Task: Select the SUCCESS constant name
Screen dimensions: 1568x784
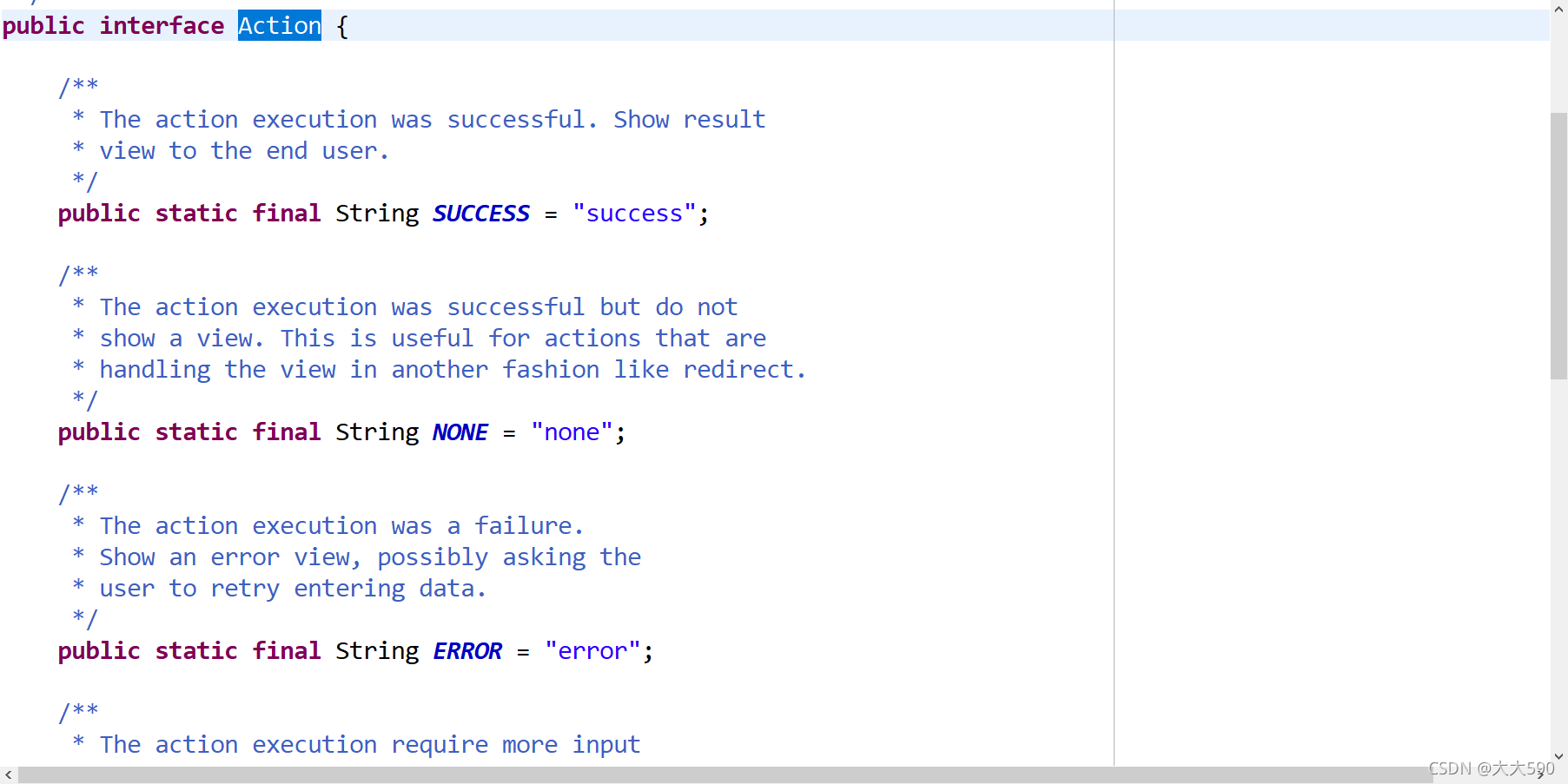Action: [481, 214]
